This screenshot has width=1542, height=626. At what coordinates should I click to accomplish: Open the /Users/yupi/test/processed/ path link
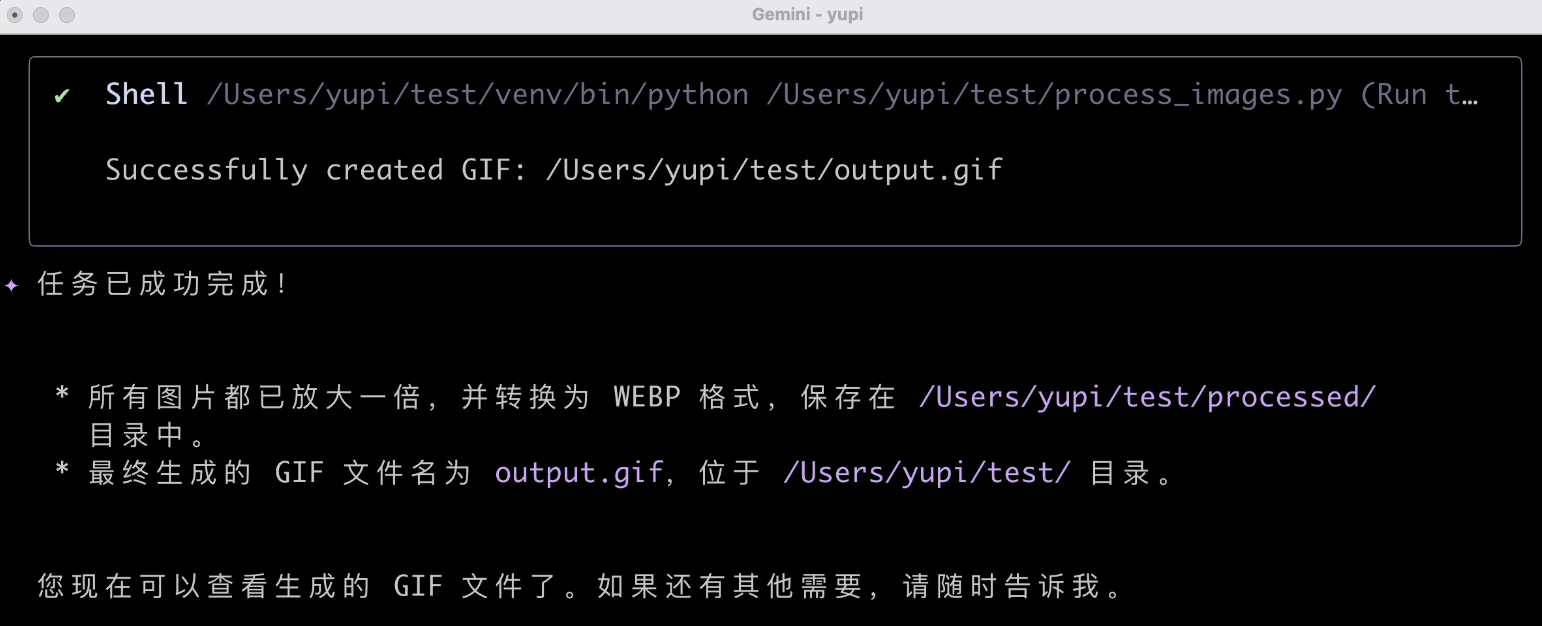[x=1146, y=397]
